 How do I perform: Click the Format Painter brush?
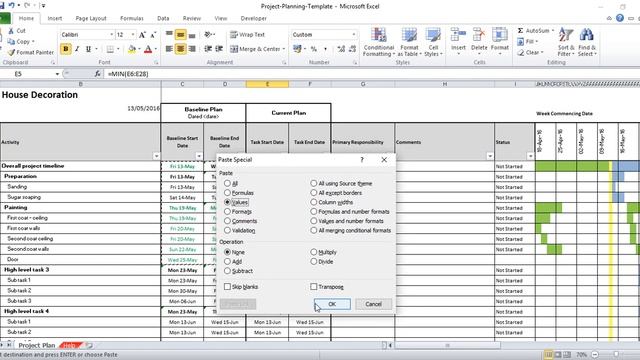11,52
